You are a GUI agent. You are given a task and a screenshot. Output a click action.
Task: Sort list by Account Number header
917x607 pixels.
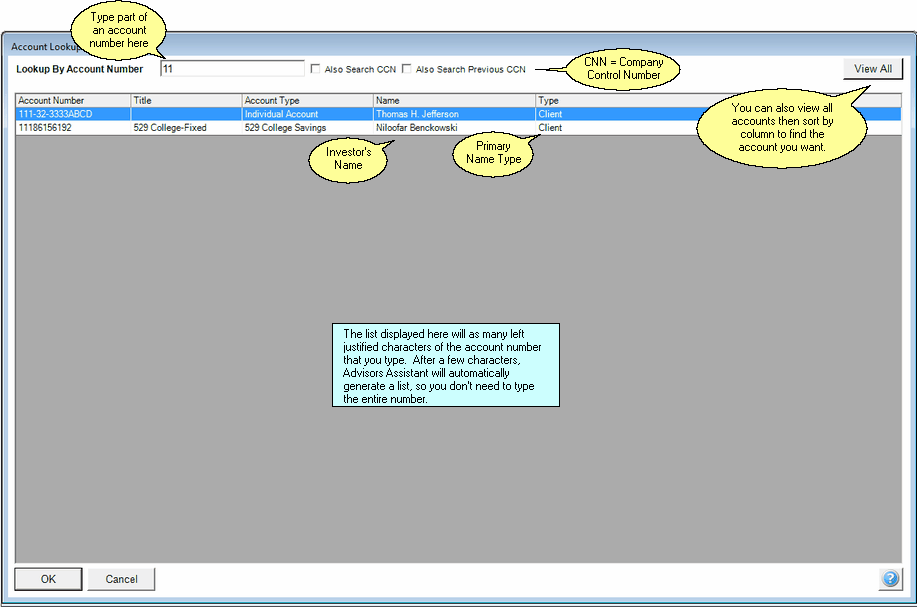coord(70,100)
